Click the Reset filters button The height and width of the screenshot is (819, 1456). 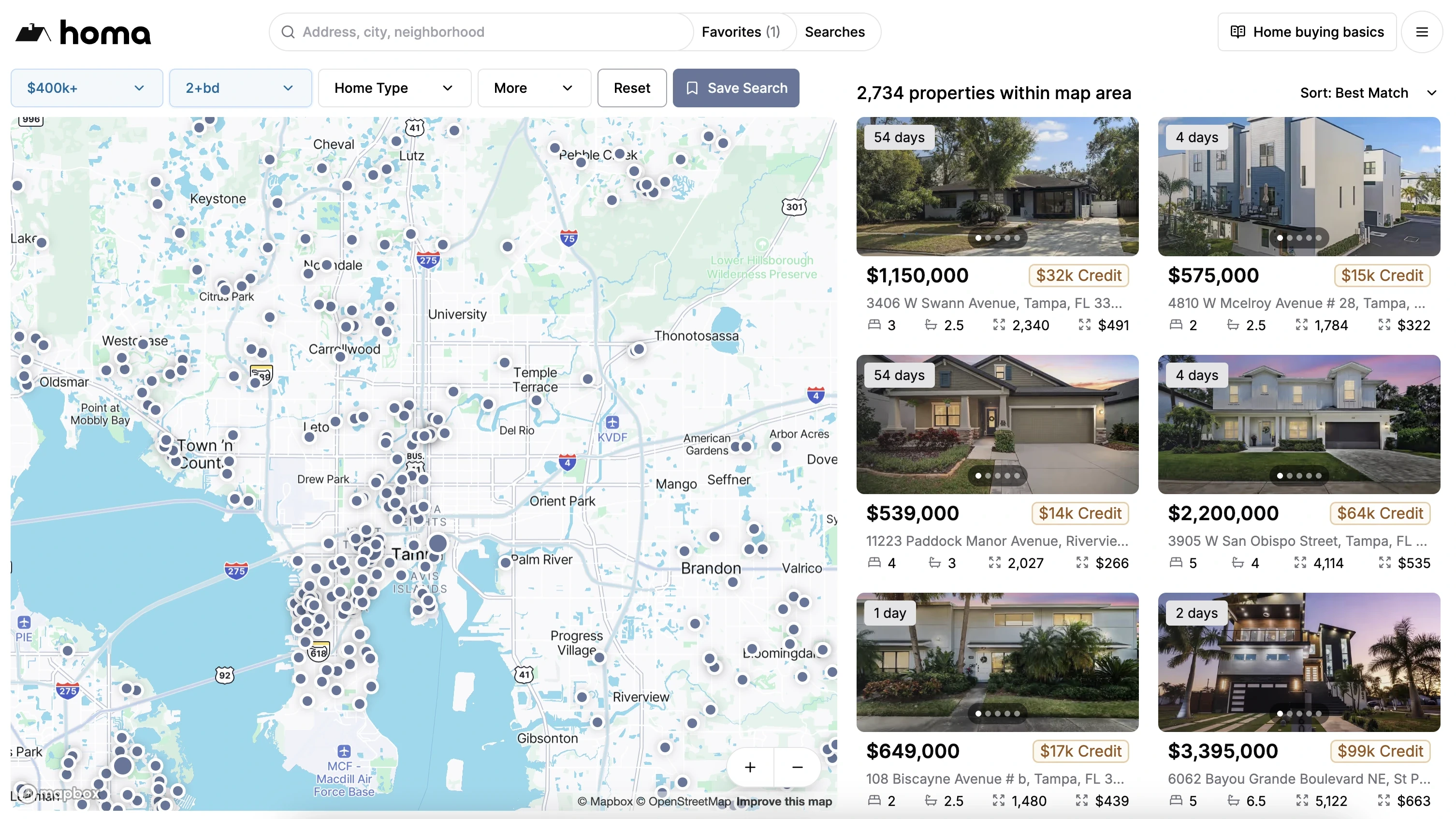[631, 88]
